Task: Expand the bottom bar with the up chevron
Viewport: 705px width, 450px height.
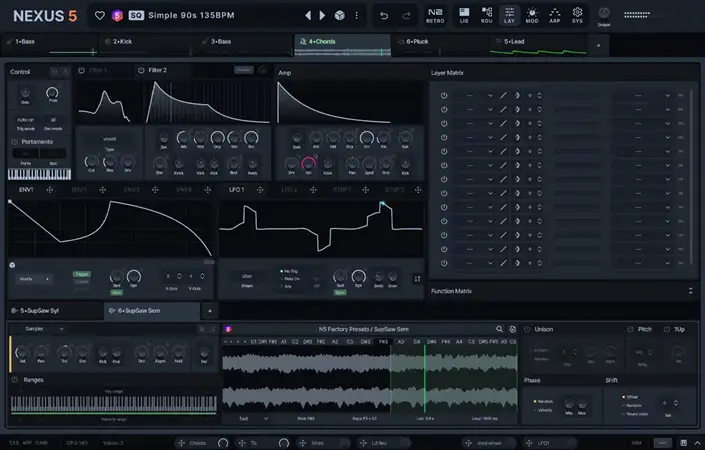Action: [697, 443]
